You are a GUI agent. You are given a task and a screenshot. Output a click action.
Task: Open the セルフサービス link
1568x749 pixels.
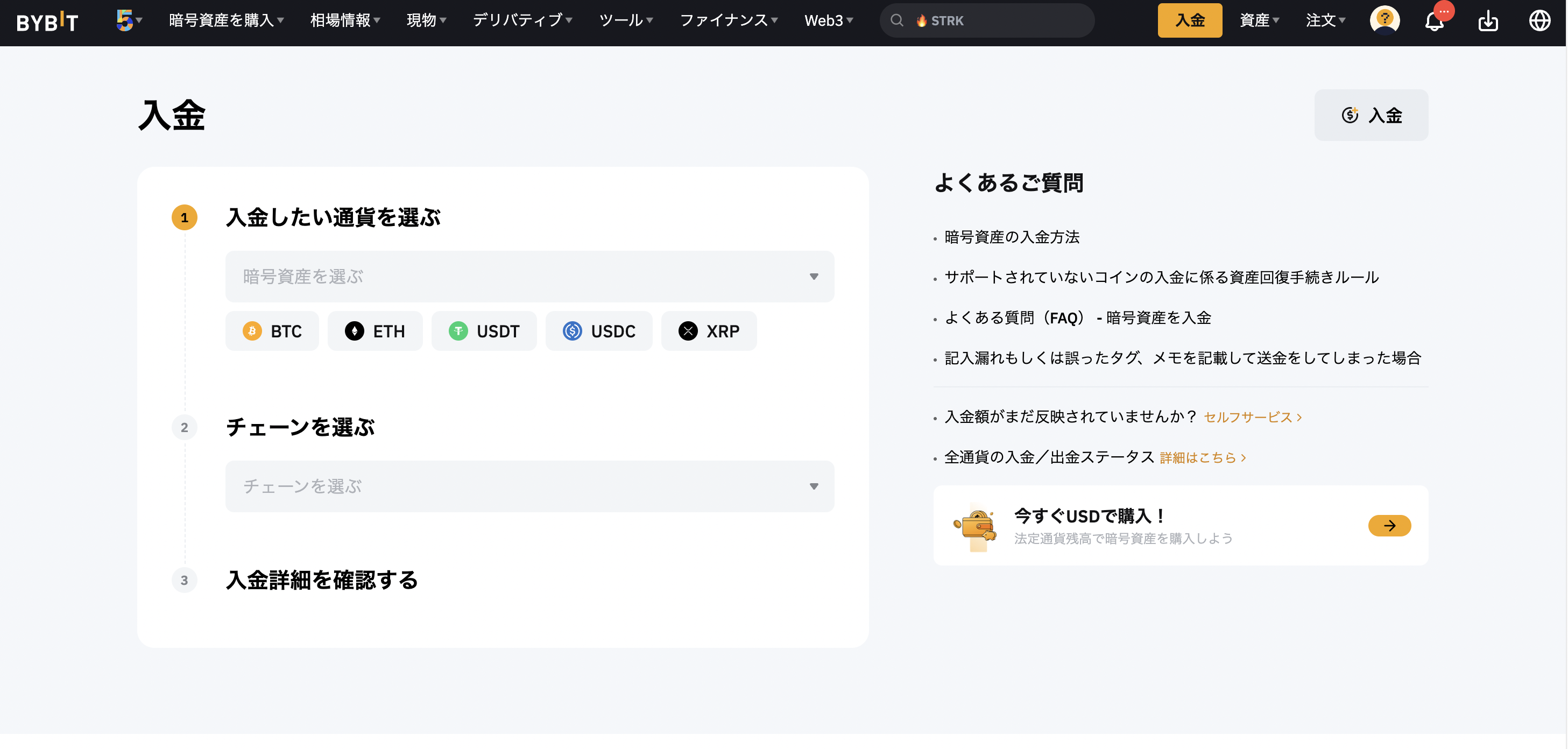1252,417
